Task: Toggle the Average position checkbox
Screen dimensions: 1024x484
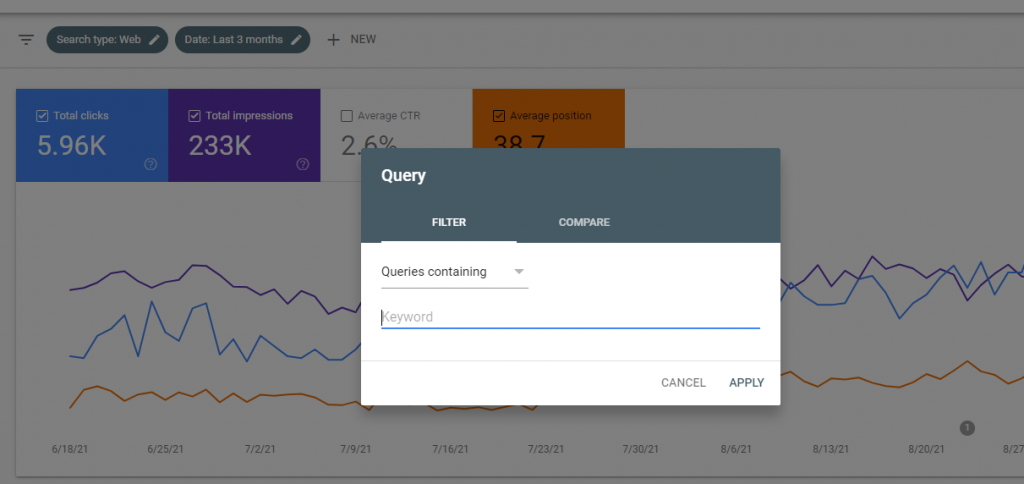Action: [499, 116]
